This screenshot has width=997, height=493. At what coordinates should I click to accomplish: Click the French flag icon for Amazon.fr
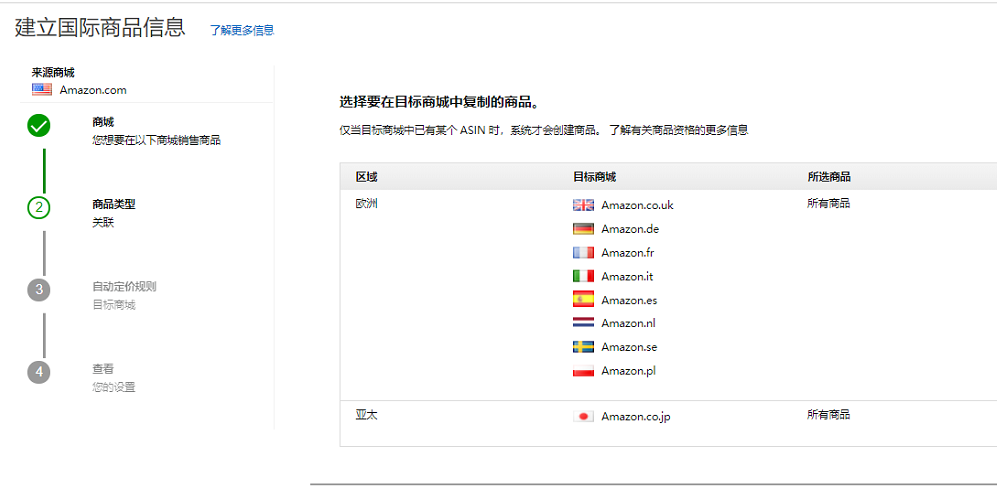(x=583, y=253)
